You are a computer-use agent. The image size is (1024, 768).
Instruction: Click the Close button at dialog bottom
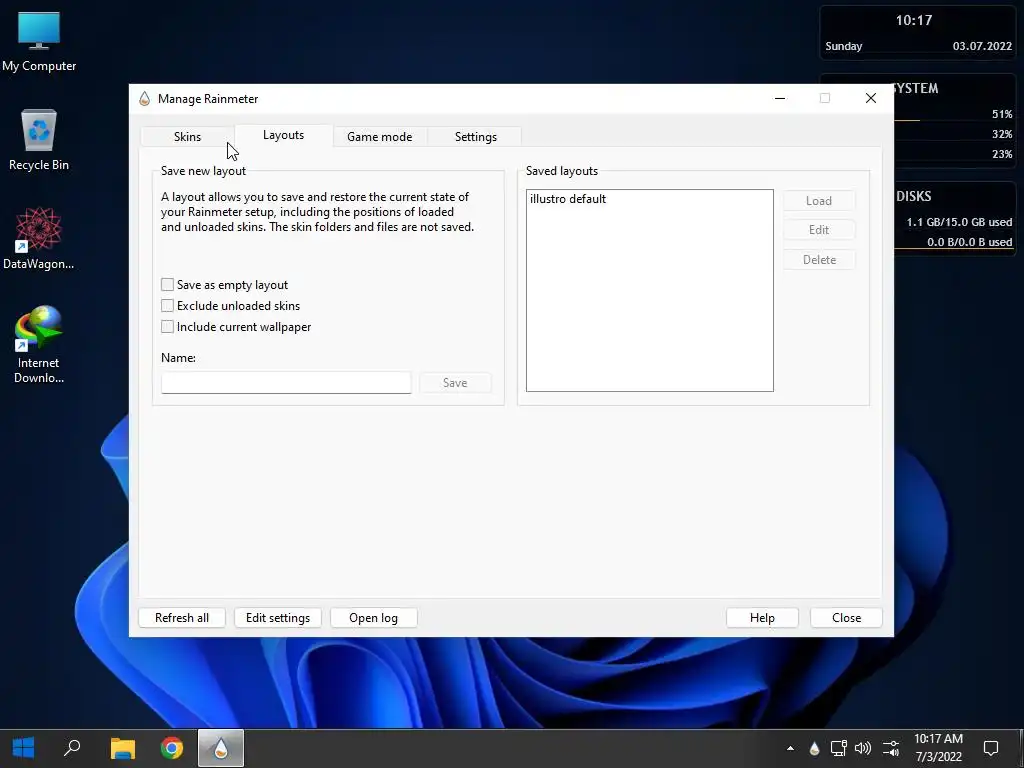(846, 618)
